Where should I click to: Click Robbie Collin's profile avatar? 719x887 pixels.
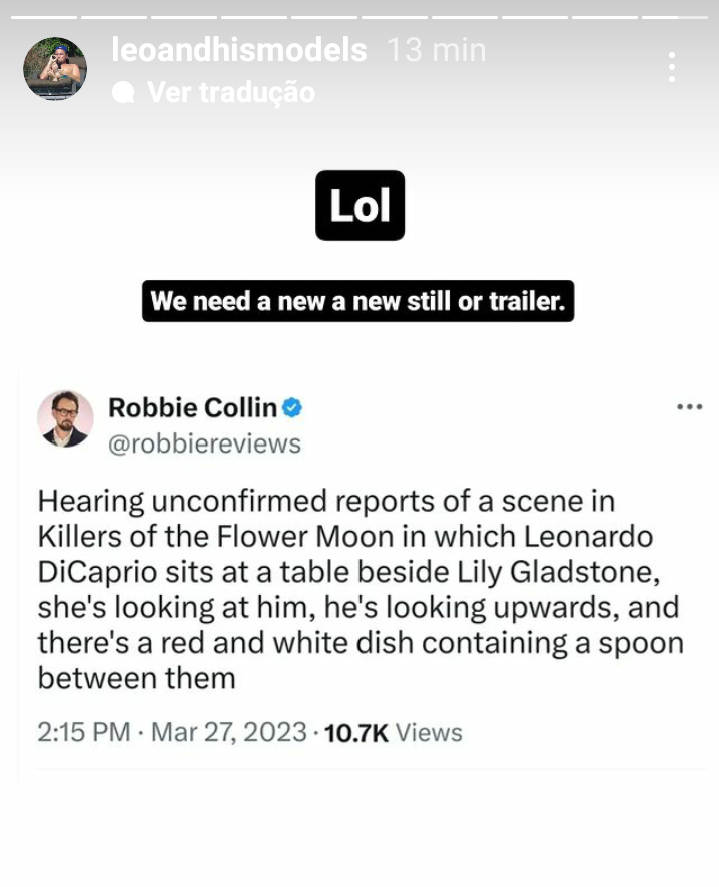point(65,418)
